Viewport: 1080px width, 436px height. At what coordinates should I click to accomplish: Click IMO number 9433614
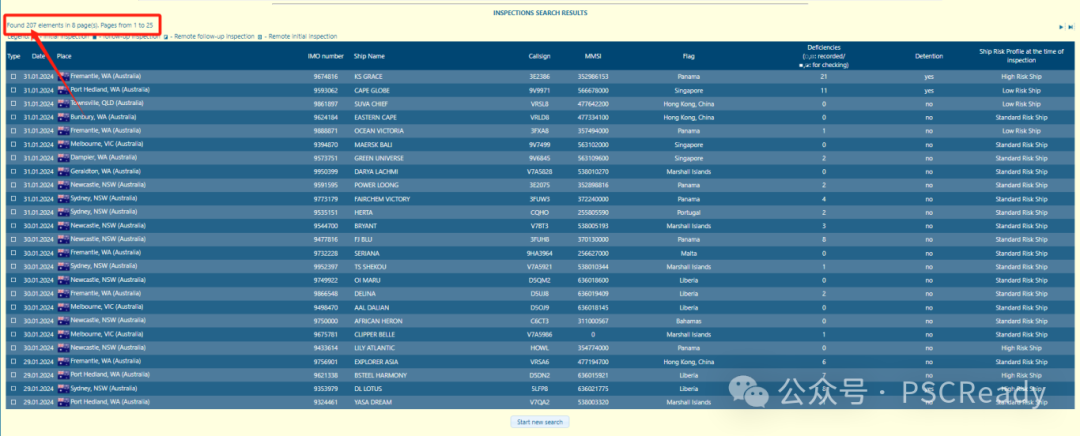coord(326,349)
